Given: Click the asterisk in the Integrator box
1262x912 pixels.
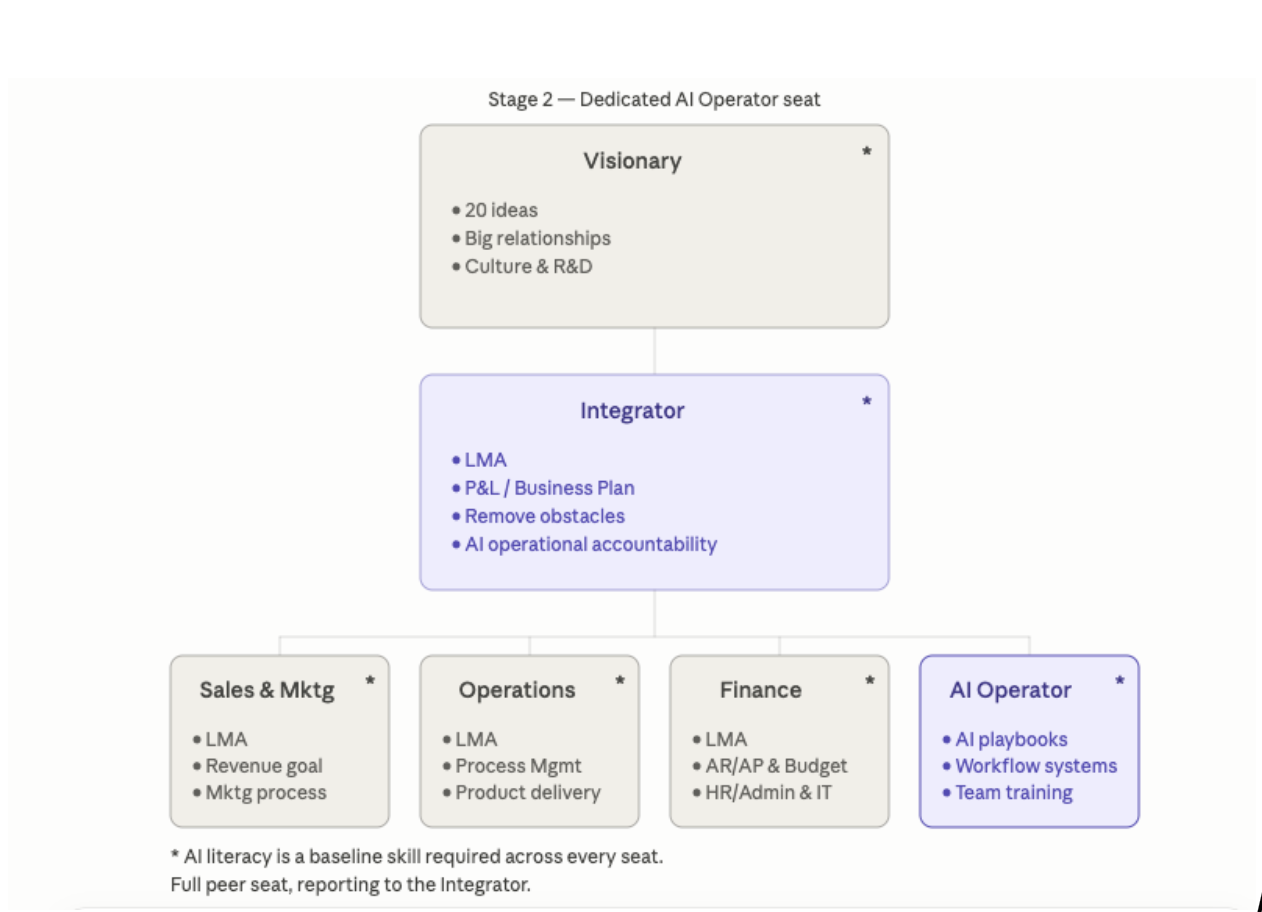Looking at the screenshot, I should (x=867, y=402).
